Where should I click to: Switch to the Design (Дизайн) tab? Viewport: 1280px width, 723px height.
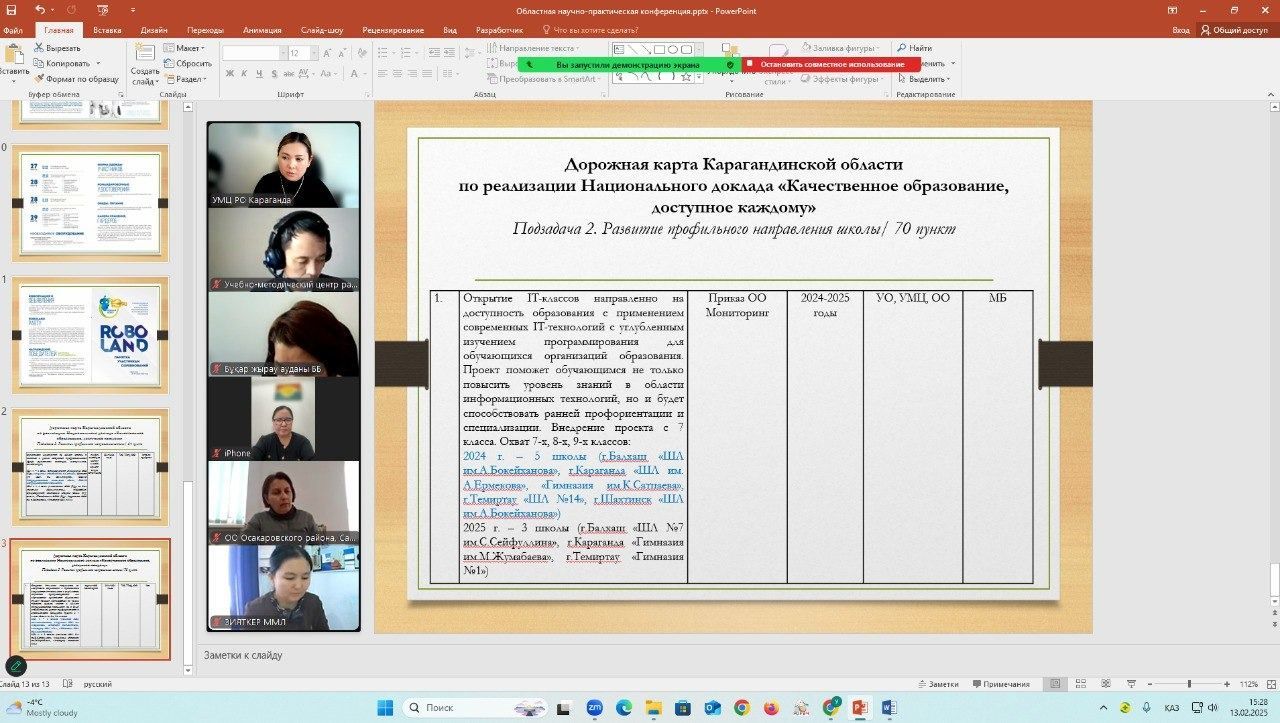pyautogui.click(x=154, y=30)
